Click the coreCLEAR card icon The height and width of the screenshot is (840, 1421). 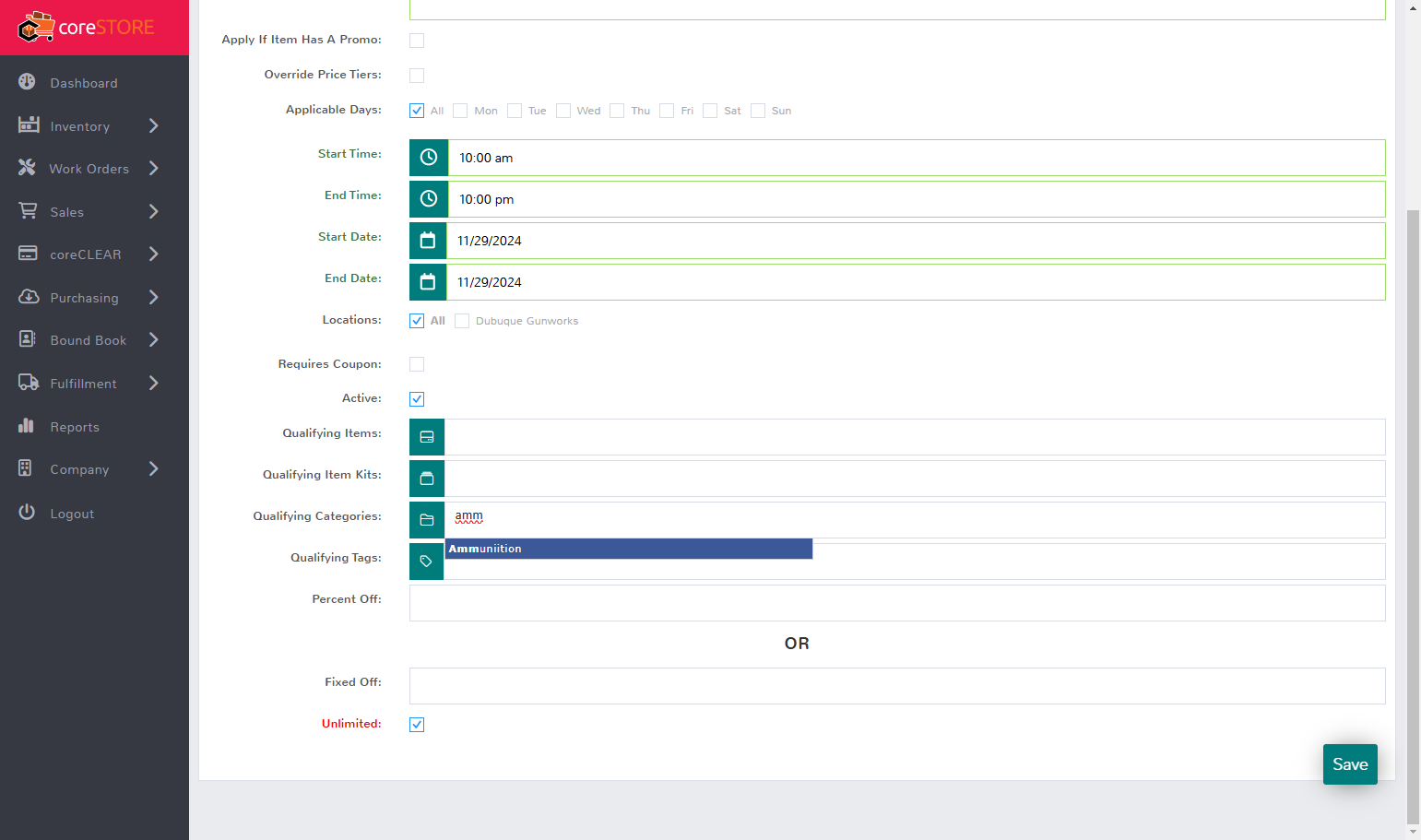[28, 254]
